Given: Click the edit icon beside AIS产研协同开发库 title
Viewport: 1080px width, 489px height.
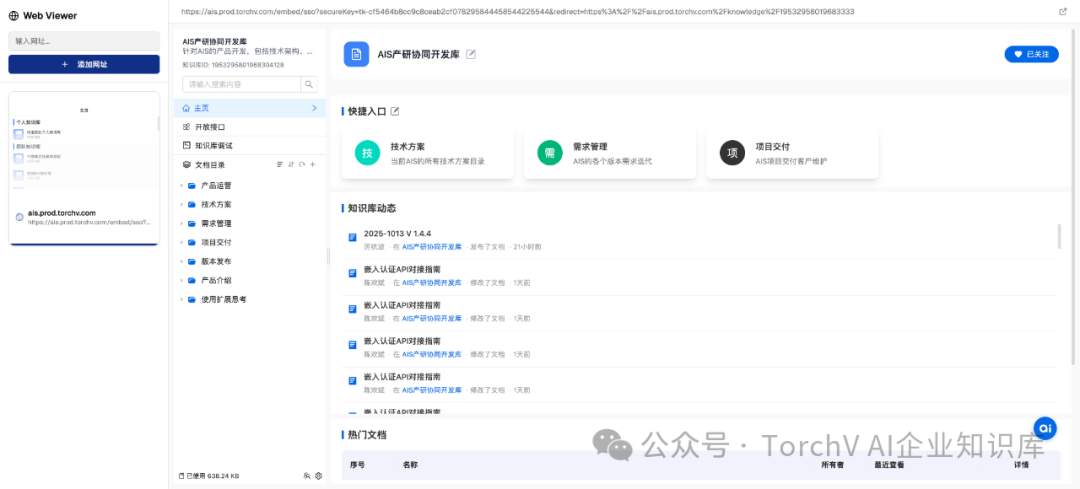Looking at the screenshot, I should coord(471,54).
